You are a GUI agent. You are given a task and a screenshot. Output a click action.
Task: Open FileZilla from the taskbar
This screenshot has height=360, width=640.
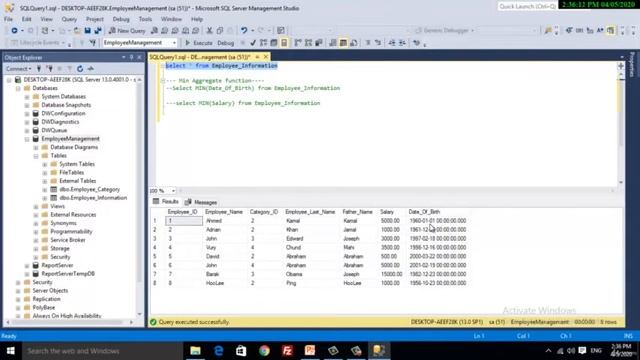coord(287,351)
